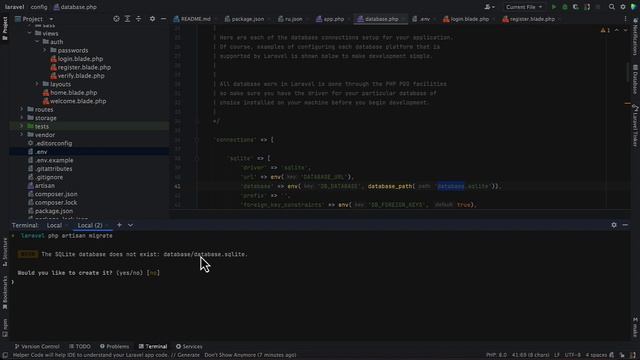Viewport: 640px width, 360px height.
Task: Open Project panel options gear
Action: tap(152, 19)
